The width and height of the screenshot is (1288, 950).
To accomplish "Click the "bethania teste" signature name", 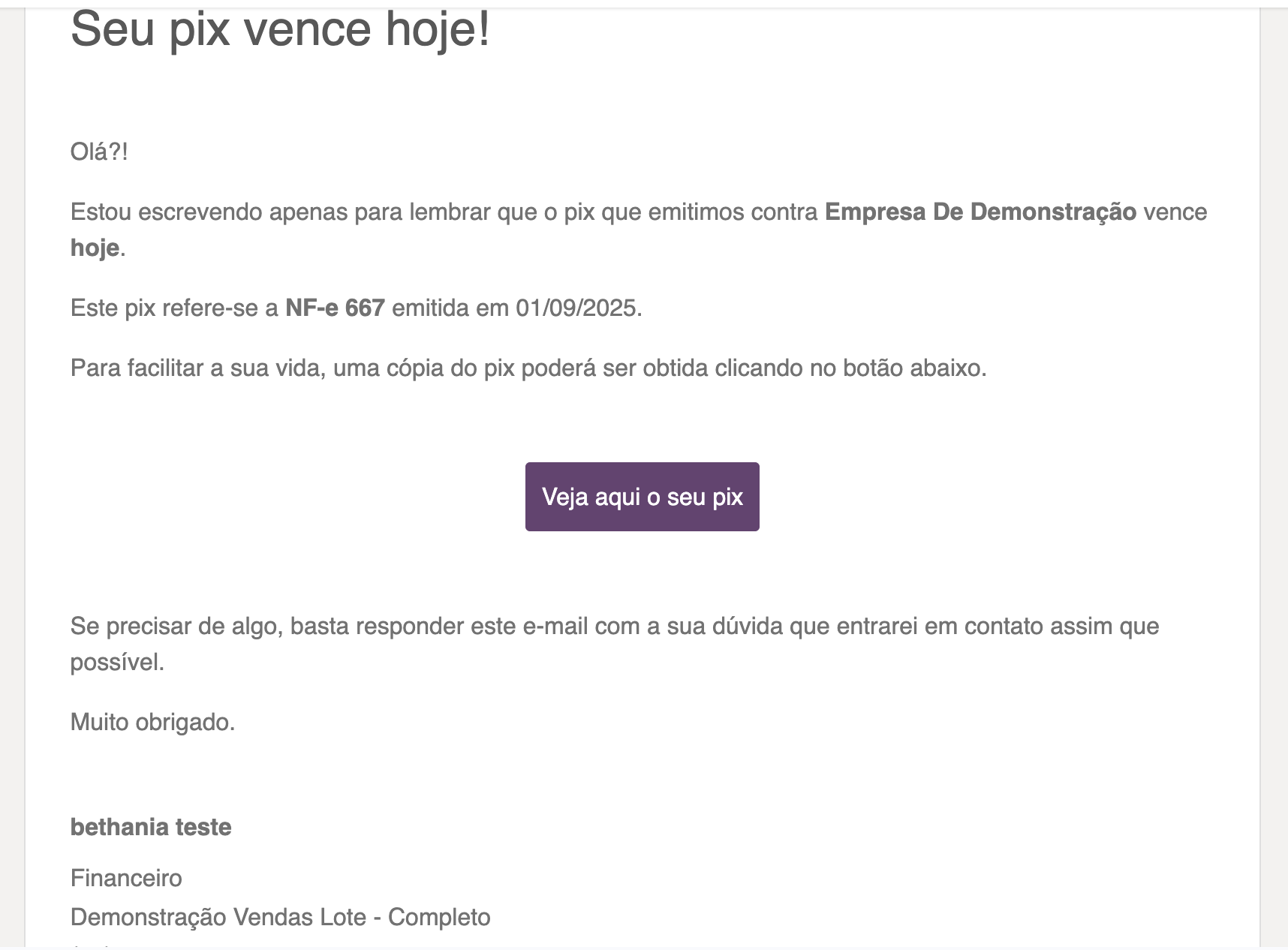I will (x=151, y=827).
